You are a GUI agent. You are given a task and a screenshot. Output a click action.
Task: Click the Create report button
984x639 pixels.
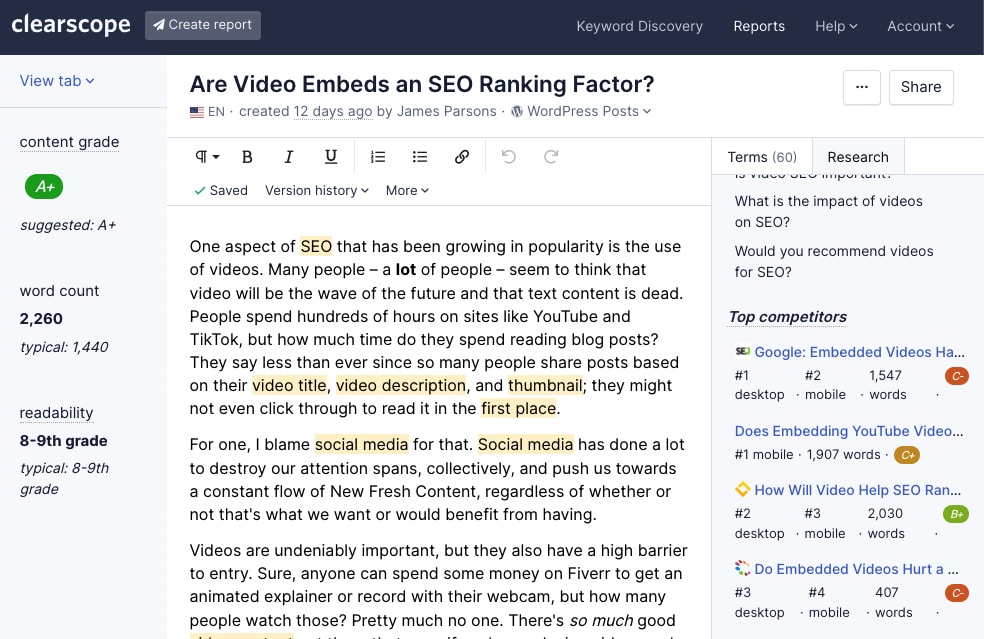pyautogui.click(x=203, y=26)
